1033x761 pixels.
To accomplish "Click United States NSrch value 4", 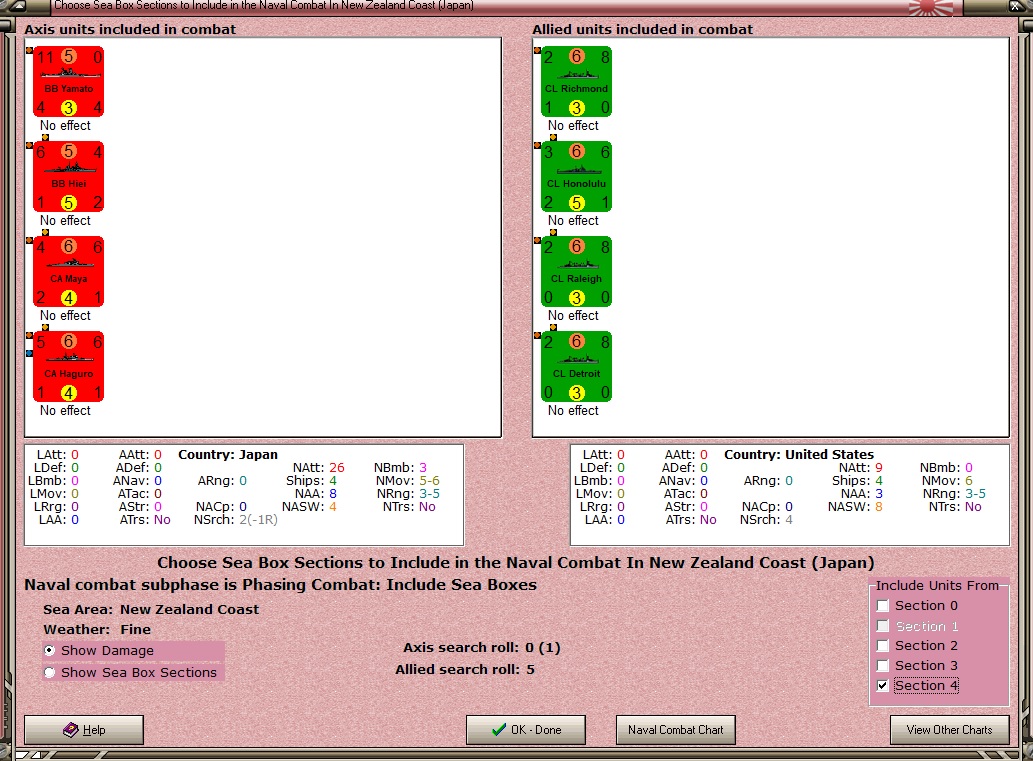I will [789, 520].
